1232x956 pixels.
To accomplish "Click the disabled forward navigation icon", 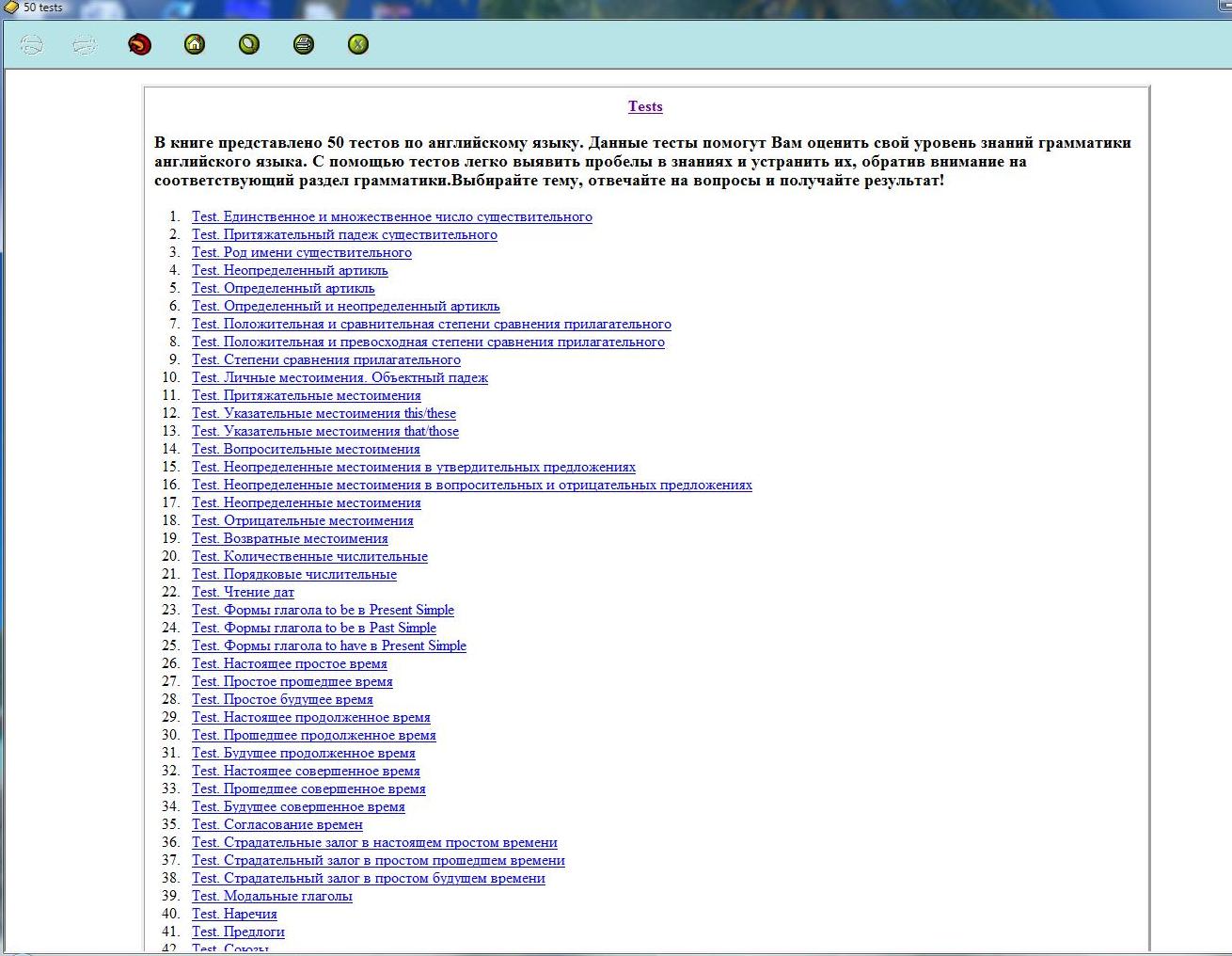I will coord(85,44).
